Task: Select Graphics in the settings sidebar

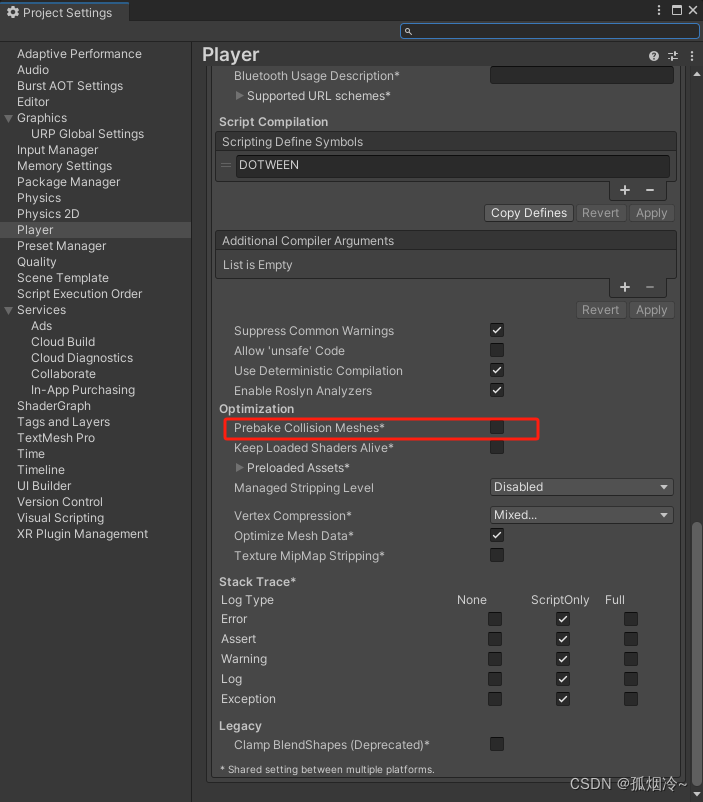Action: tap(42, 117)
